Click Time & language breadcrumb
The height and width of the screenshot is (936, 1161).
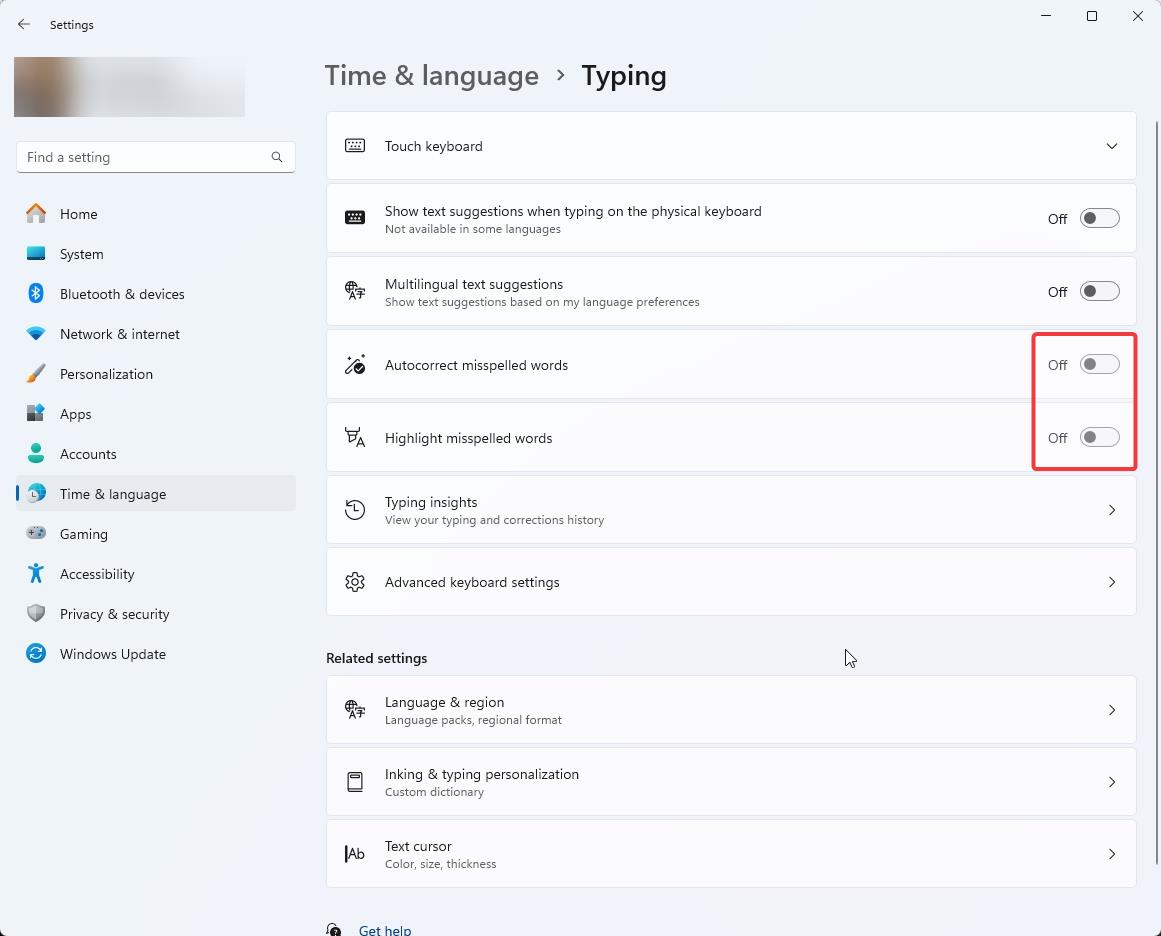432,76
